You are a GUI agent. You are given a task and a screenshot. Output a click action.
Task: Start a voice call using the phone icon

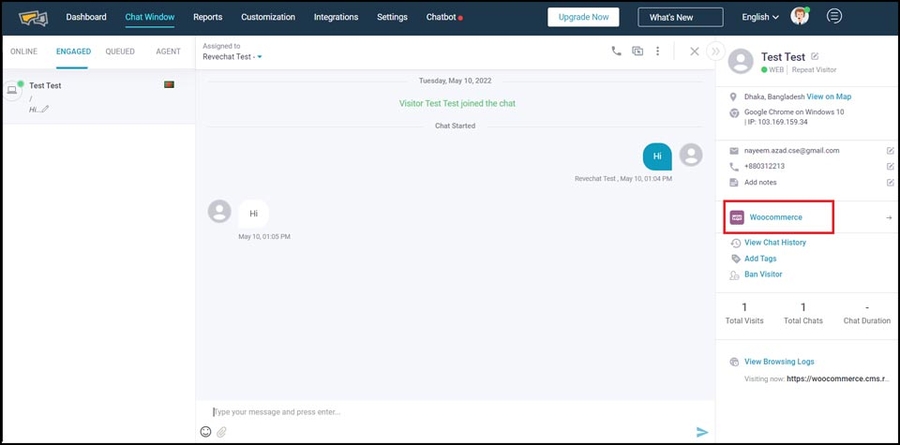tap(616, 51)
